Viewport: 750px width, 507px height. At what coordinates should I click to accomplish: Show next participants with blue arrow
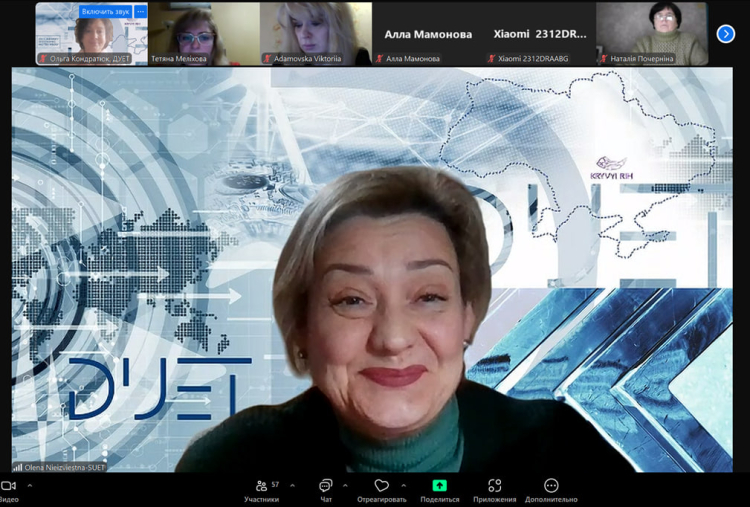click(726, 34)
